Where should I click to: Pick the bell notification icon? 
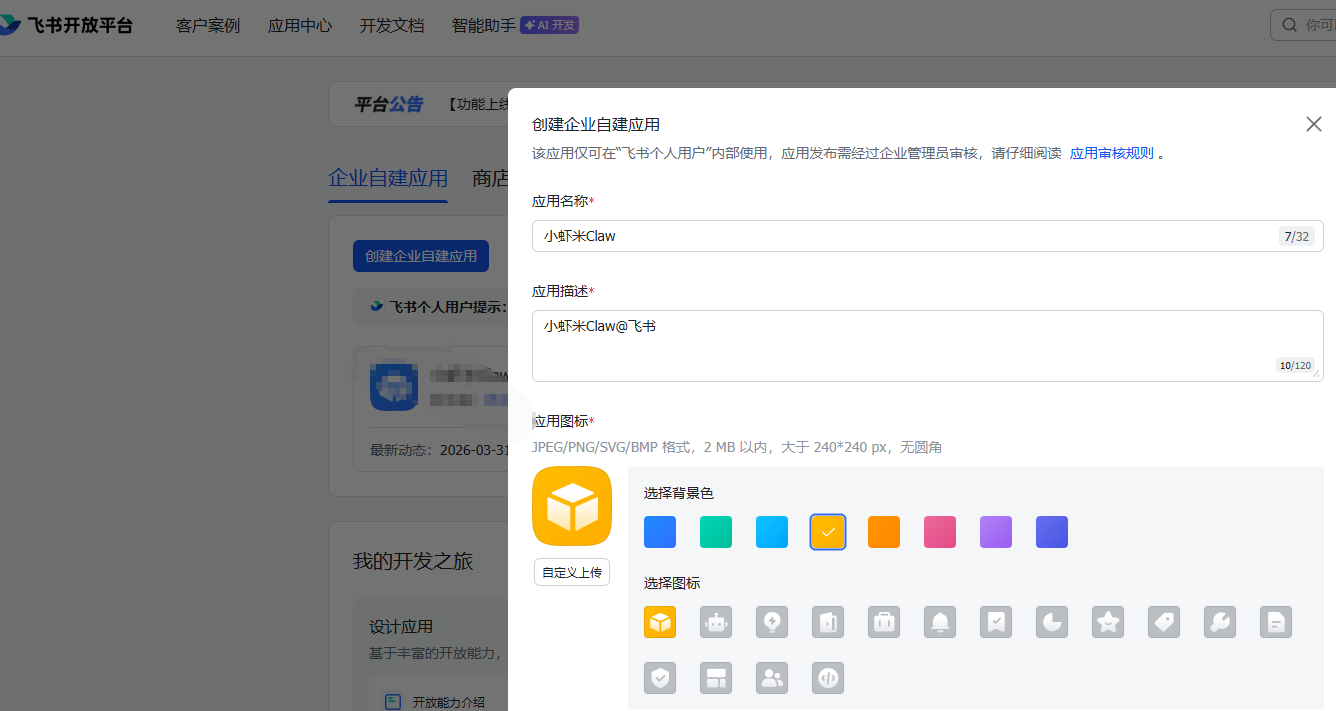(940, 622)
